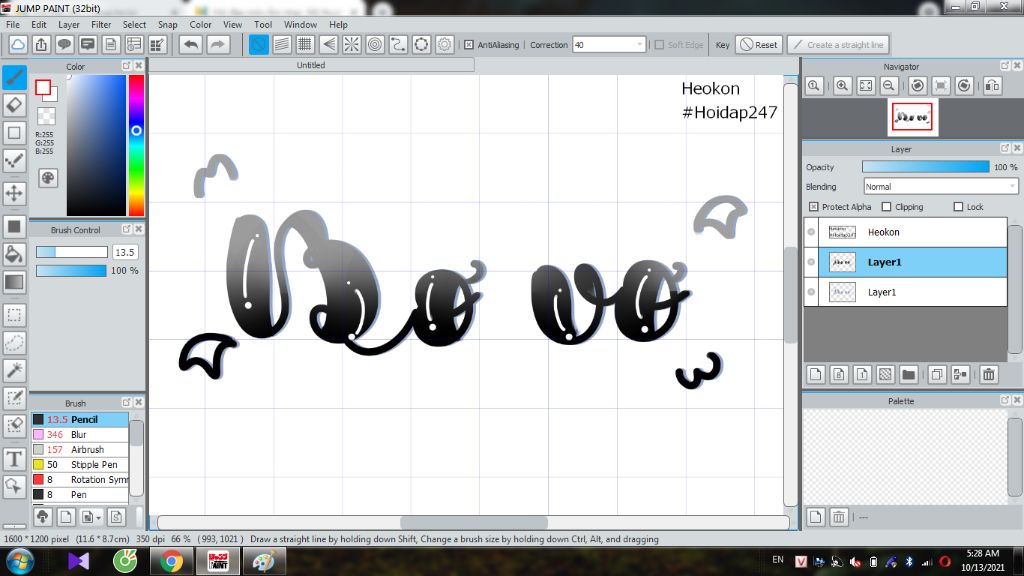Toggle the Soft Edge checkbox
This screenshot has height=576, width=1024.
point(660,44)
